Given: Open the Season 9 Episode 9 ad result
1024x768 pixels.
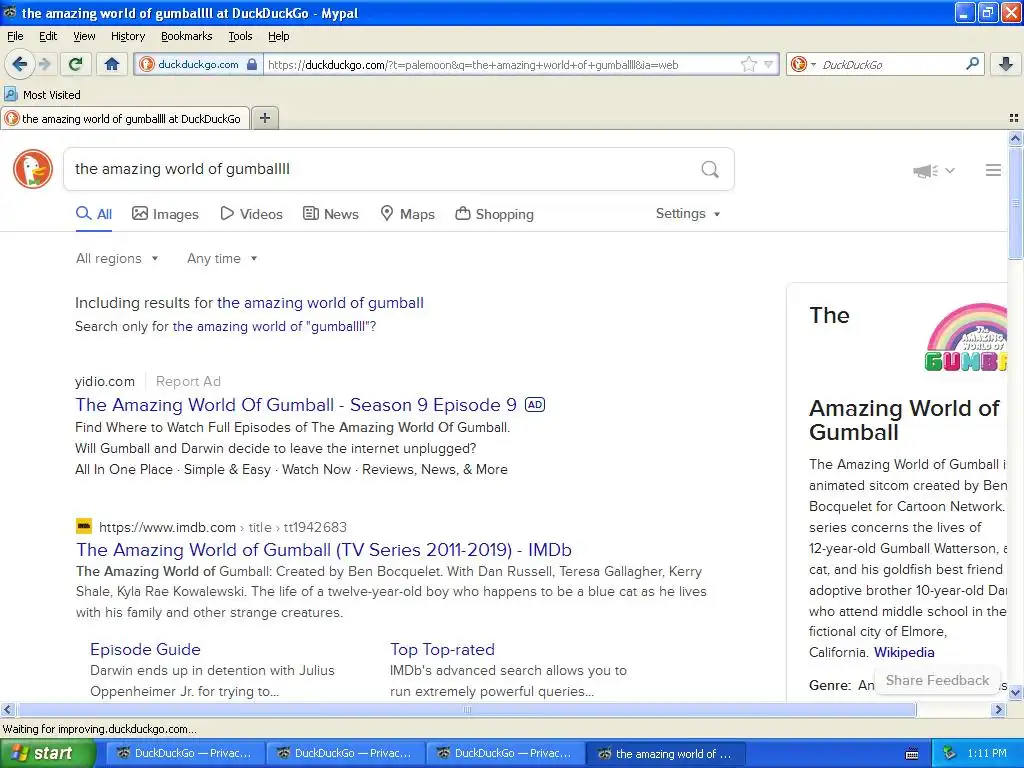Looking at the screenshot, I should (296, 405).
